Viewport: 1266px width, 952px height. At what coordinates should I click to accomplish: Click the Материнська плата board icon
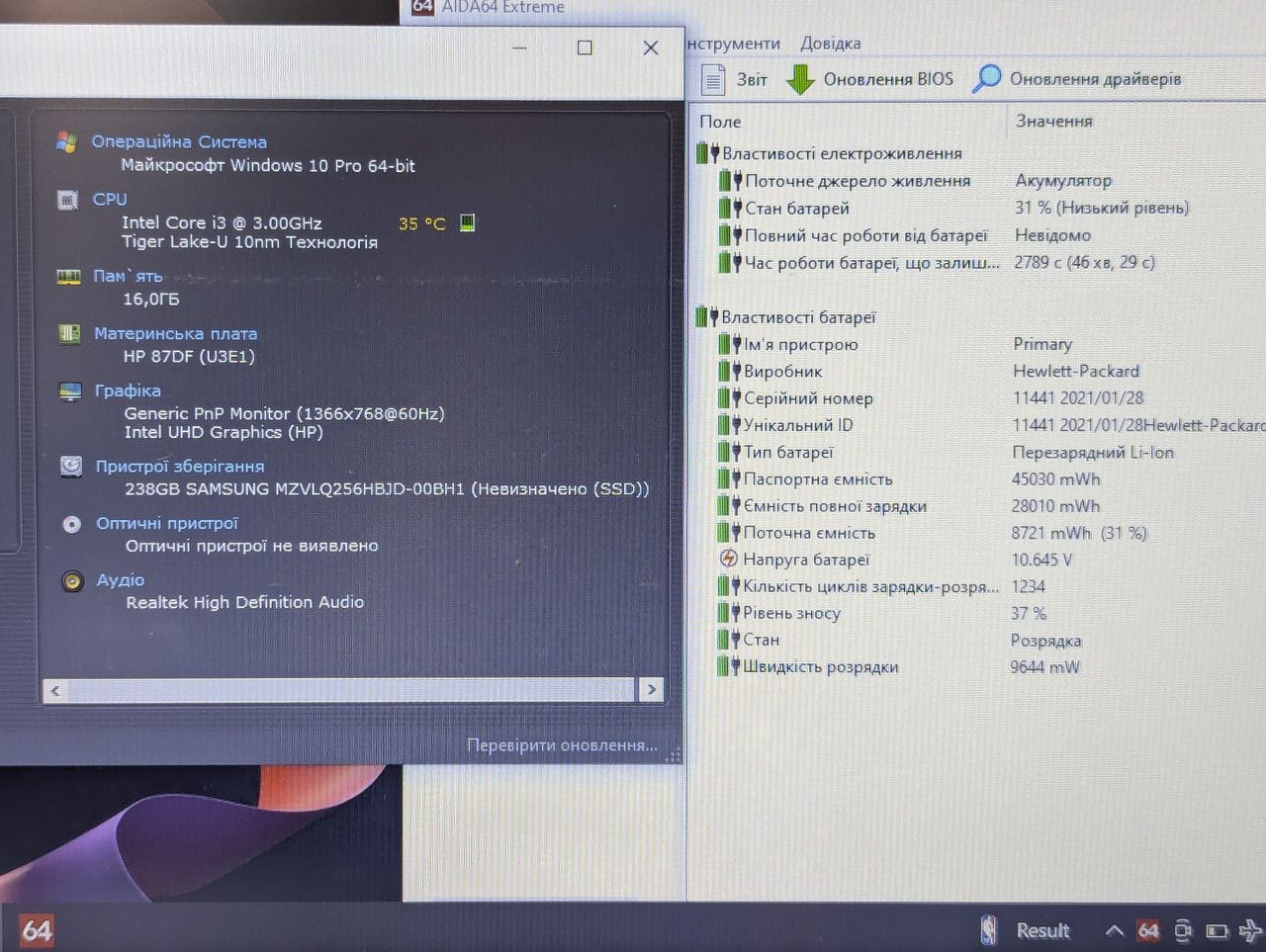(x=69, y=334)
